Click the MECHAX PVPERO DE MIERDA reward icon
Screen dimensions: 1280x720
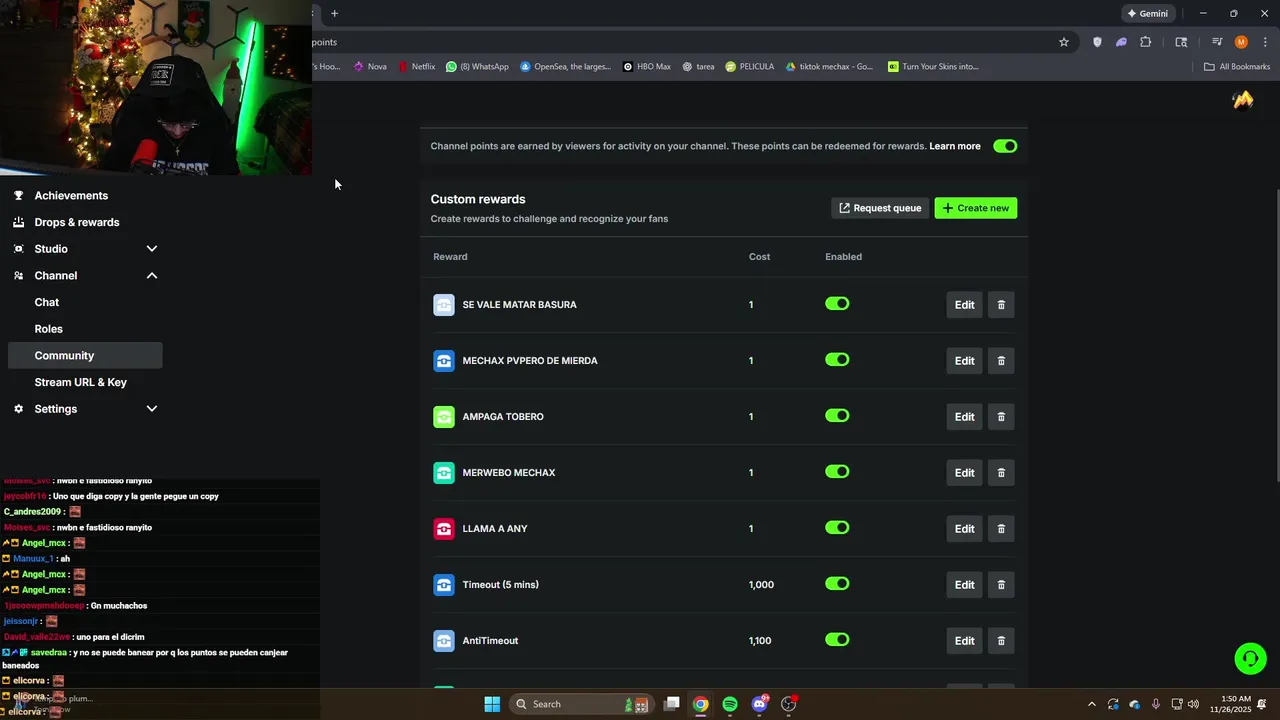coord(444,361)
